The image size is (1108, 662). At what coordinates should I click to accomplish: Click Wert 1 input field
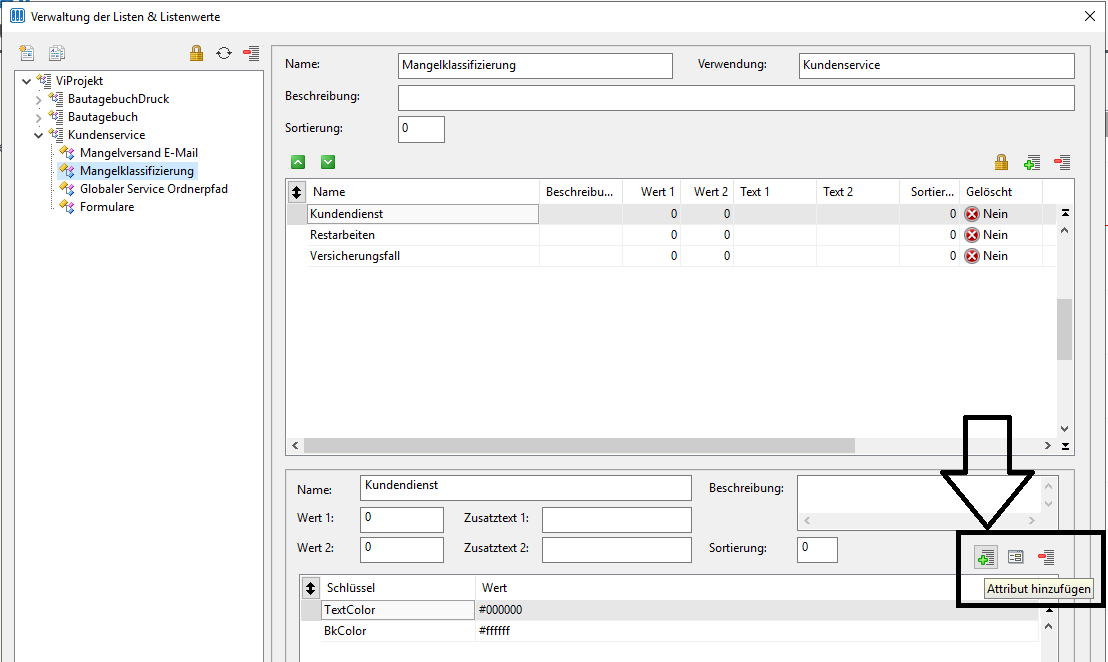click(401, 519)
